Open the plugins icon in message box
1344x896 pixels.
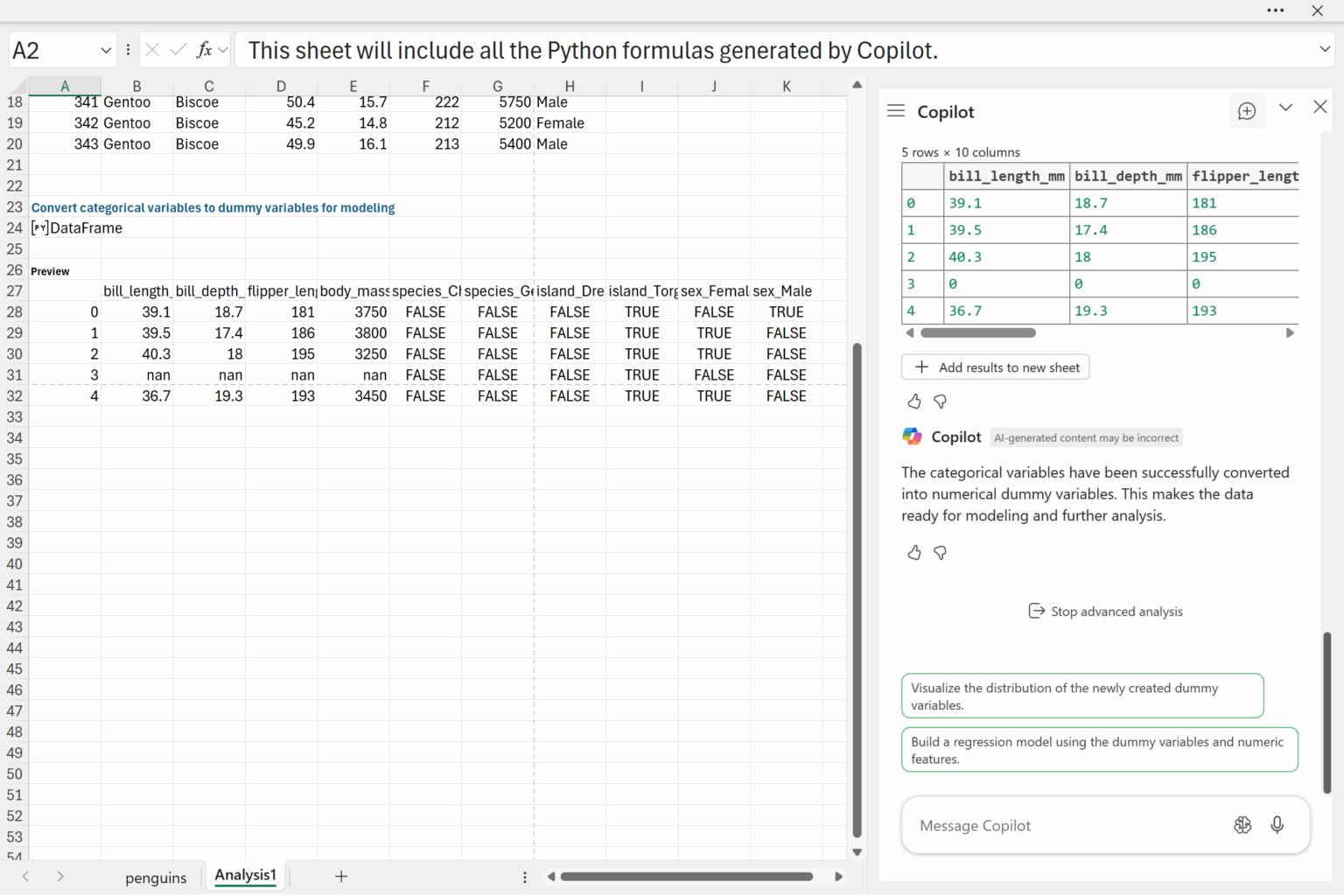(x=1242, y=825)
